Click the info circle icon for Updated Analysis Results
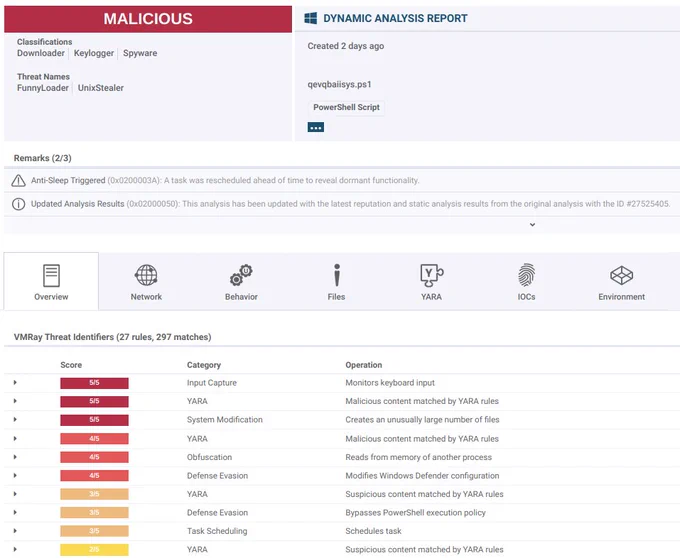Screen dimensions: 680x558 point(18,204)
